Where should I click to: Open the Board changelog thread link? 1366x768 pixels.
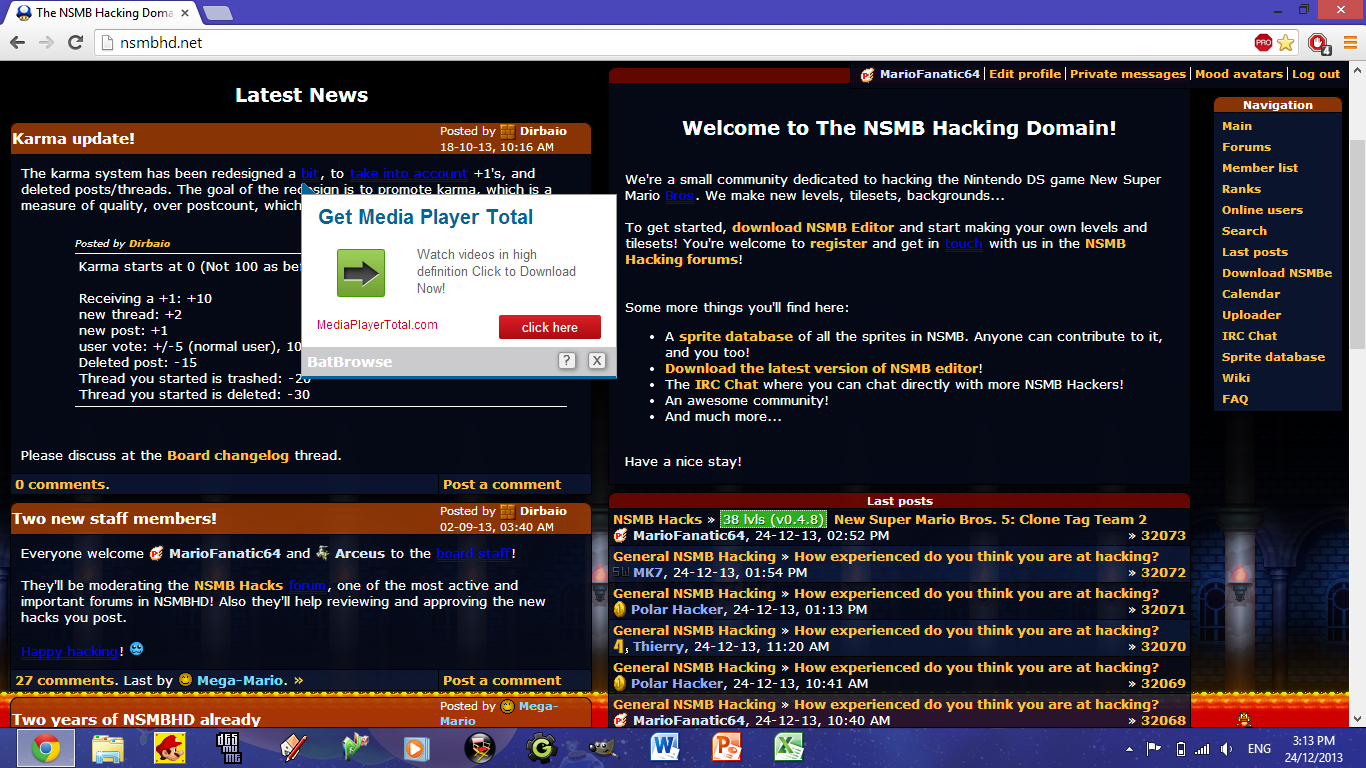coord(228,455)
